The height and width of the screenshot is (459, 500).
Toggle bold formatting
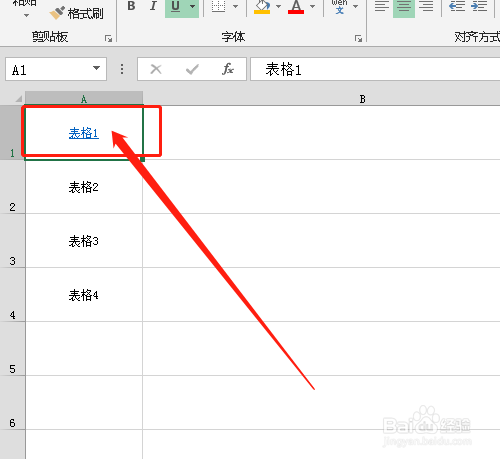[x=132, y=6]
